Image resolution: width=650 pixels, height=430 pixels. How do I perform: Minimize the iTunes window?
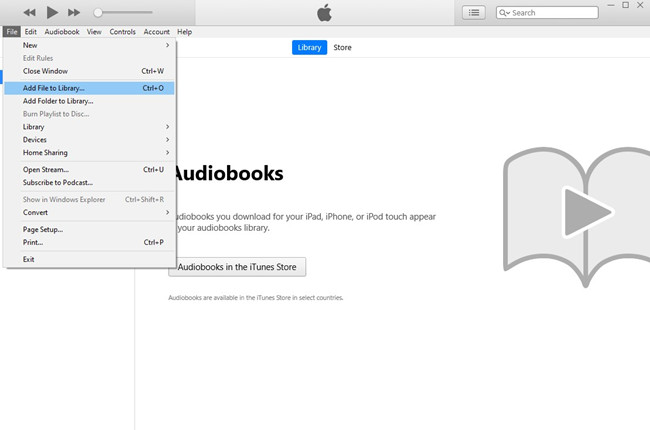pyautogui.click(x=611, y=5)
